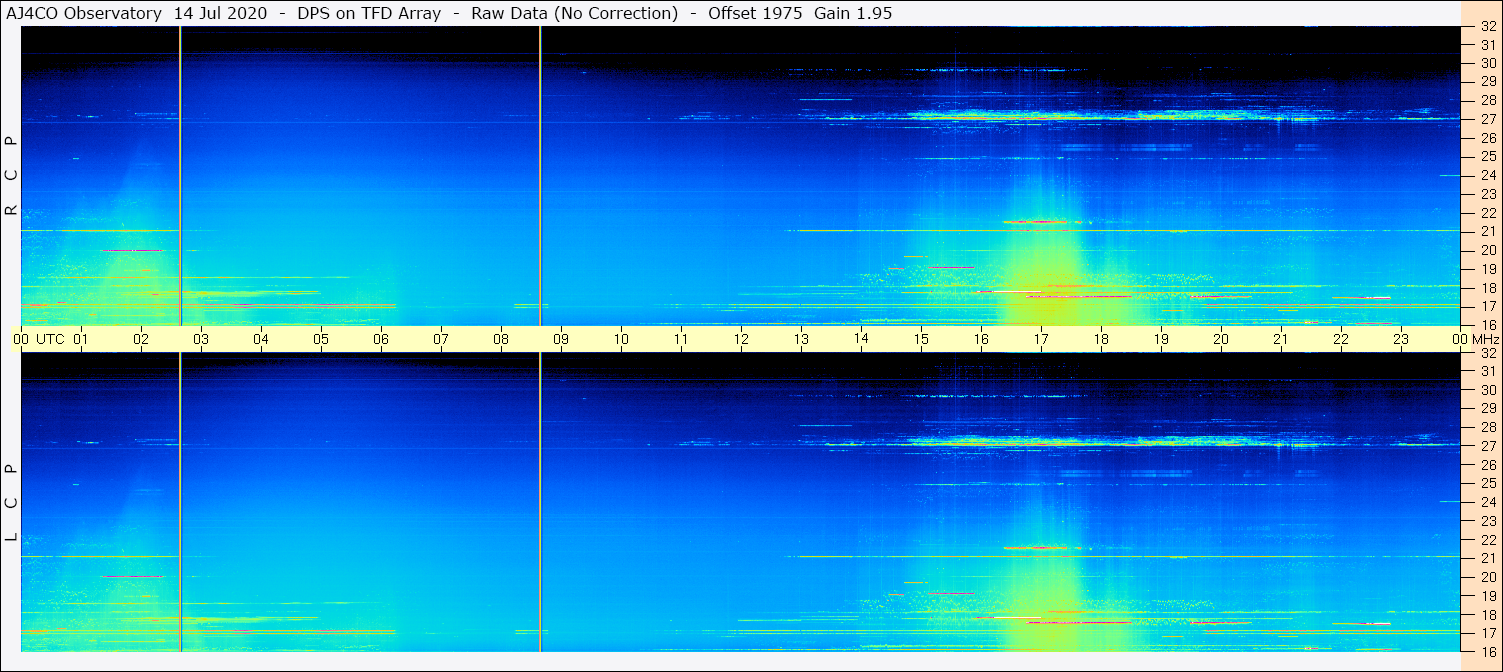Select hour "15" on the time axis
This screenshot has height=672, width=1503.
921,339
